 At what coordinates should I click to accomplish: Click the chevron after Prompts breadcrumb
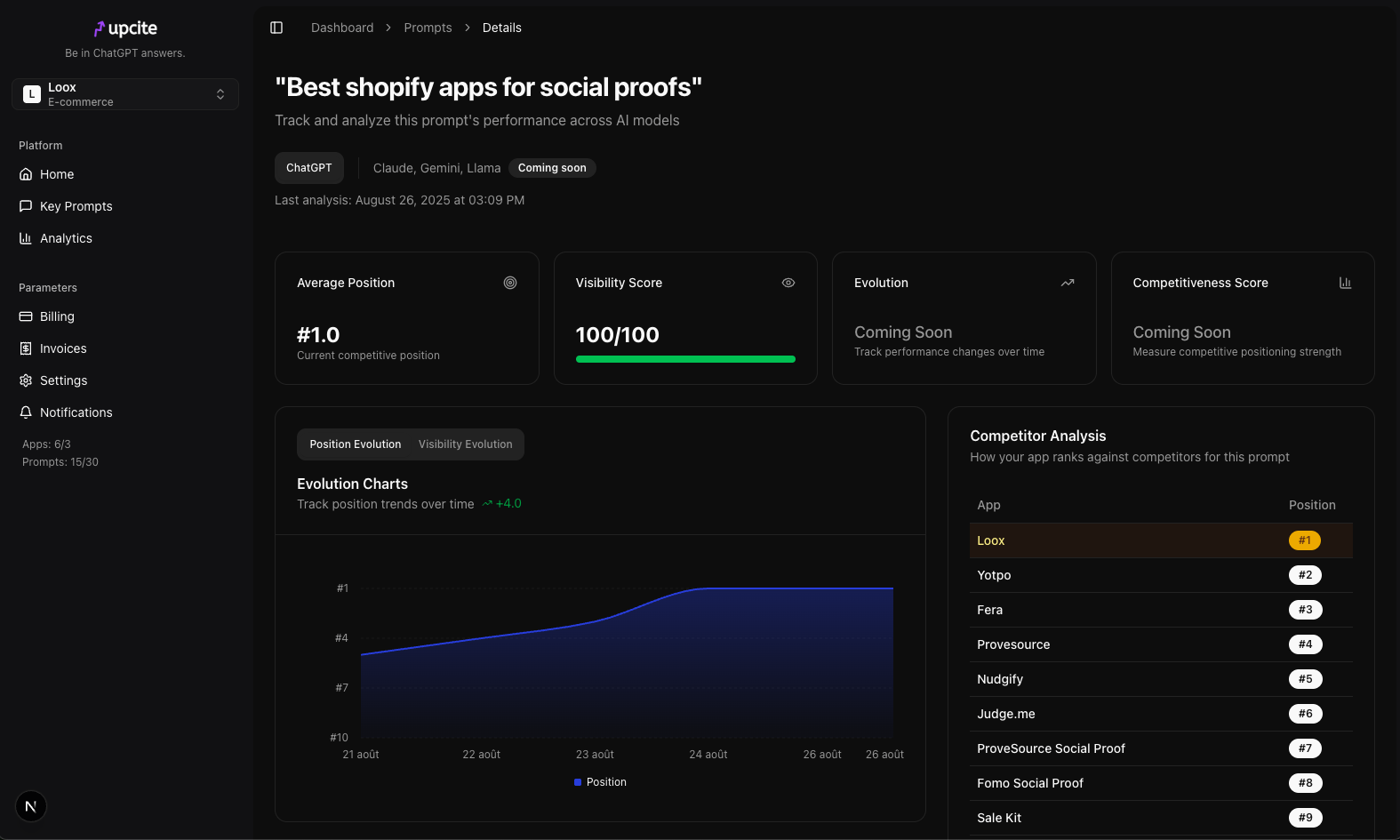coord(468,28)
